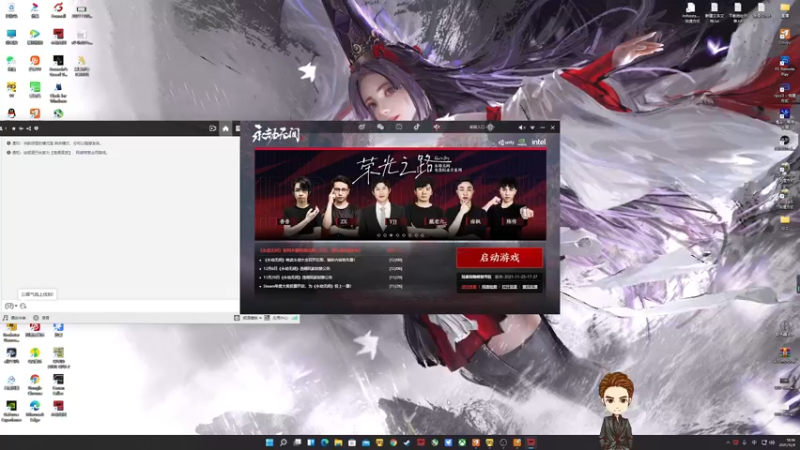This screenshot has width=800, height=450.
Task: Click the 启动游戏 launch game button
Action: [499, 258]
